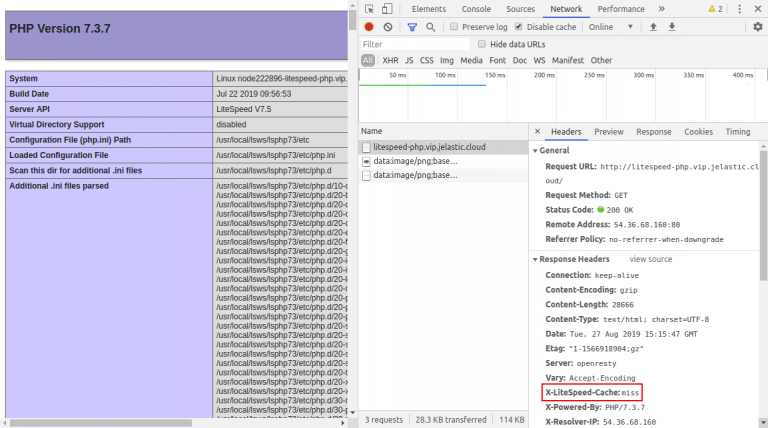Click the Loaded Configuration File value
This screenshot has height=428, width=768.
tap(276, 155)
